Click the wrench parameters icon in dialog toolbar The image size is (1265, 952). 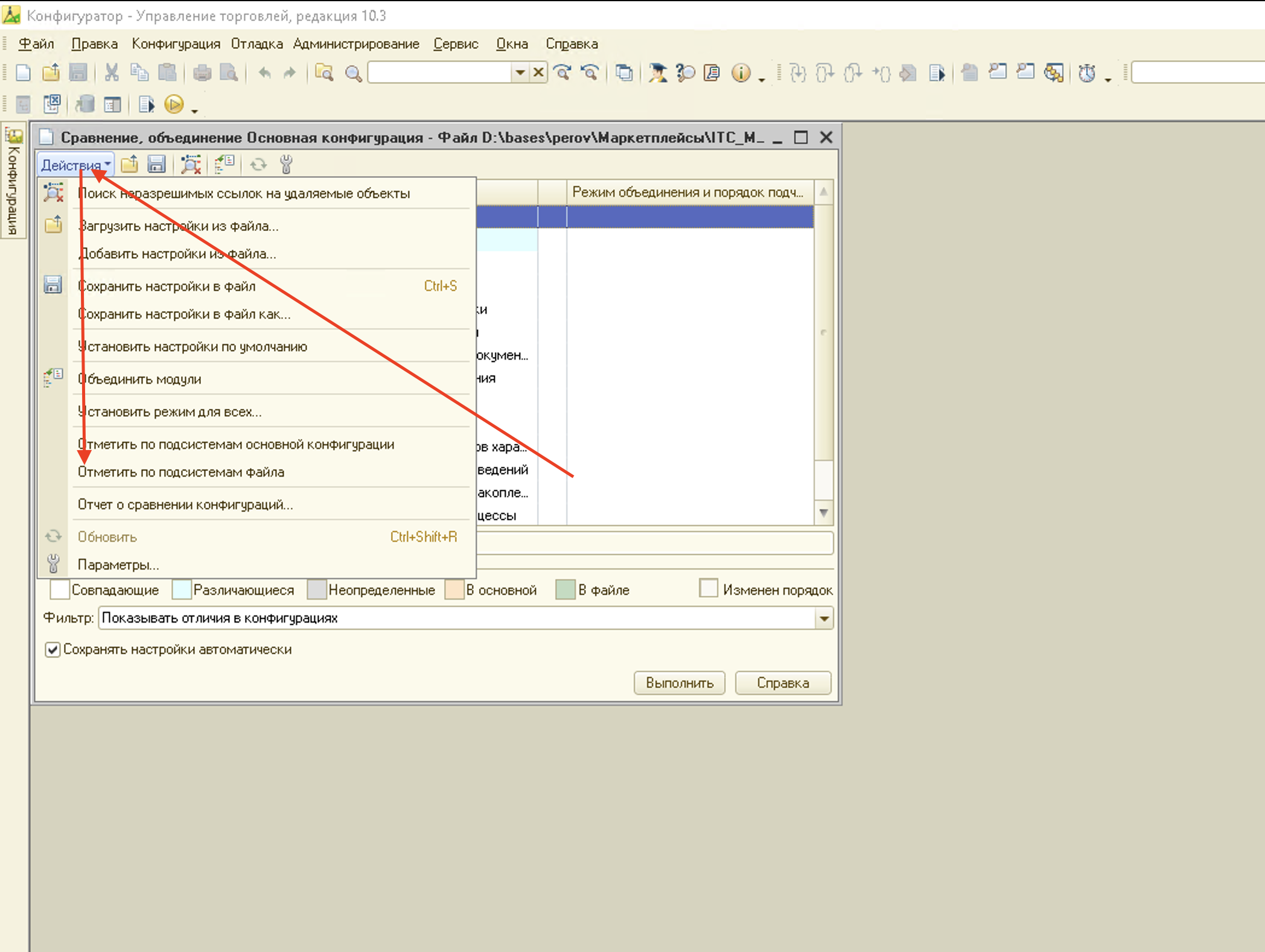tap(286, 164)
